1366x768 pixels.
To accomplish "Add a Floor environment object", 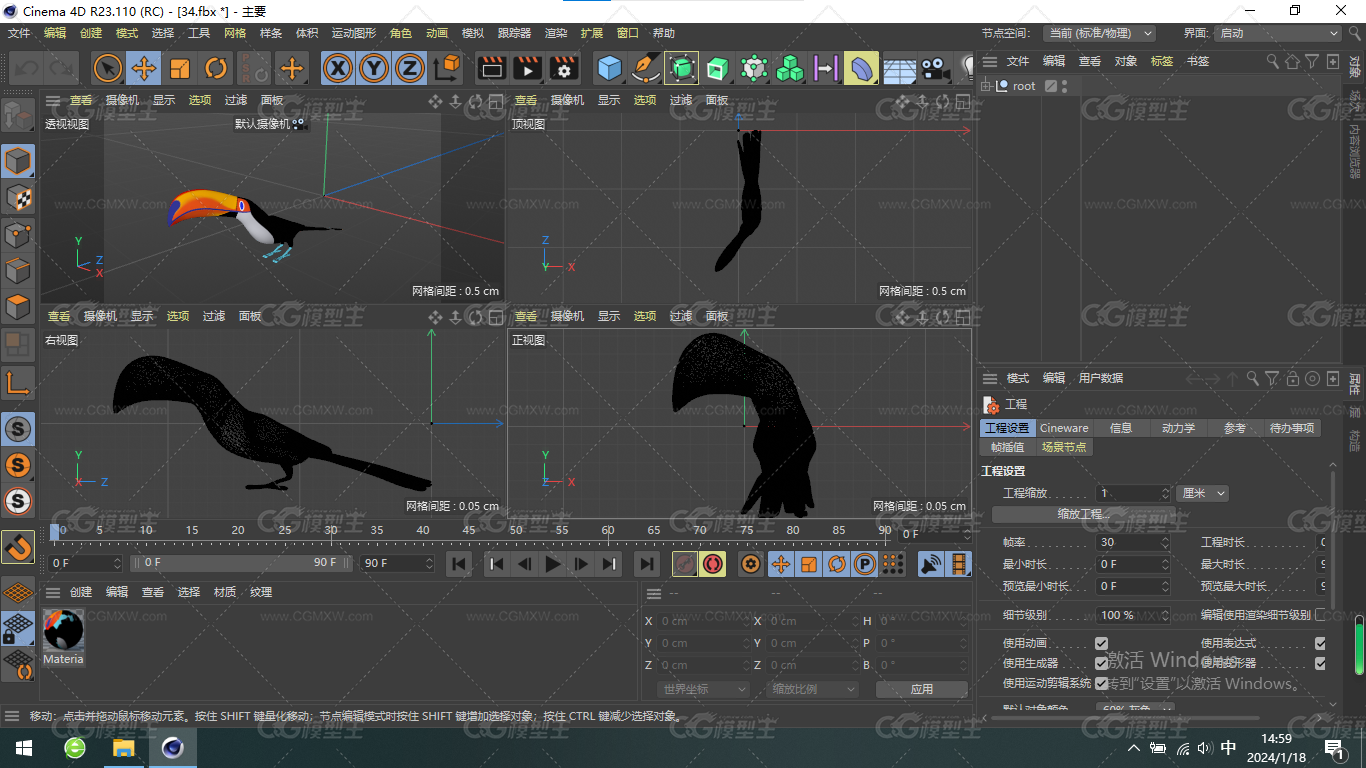I will point(898,68).
